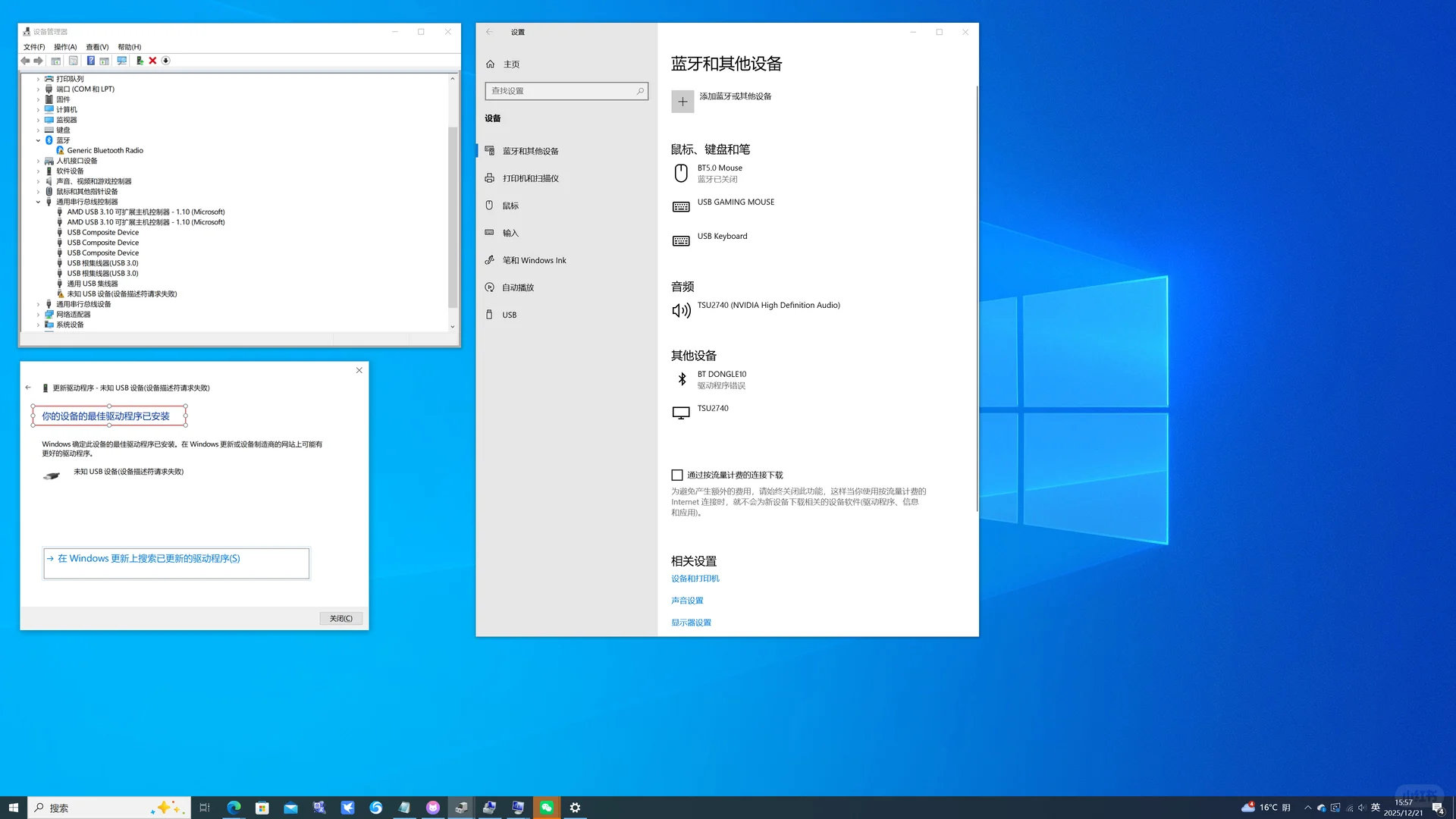Launch WeChat from the taskbar
This screenshot has width=1456, height=819.
point(546,807)
